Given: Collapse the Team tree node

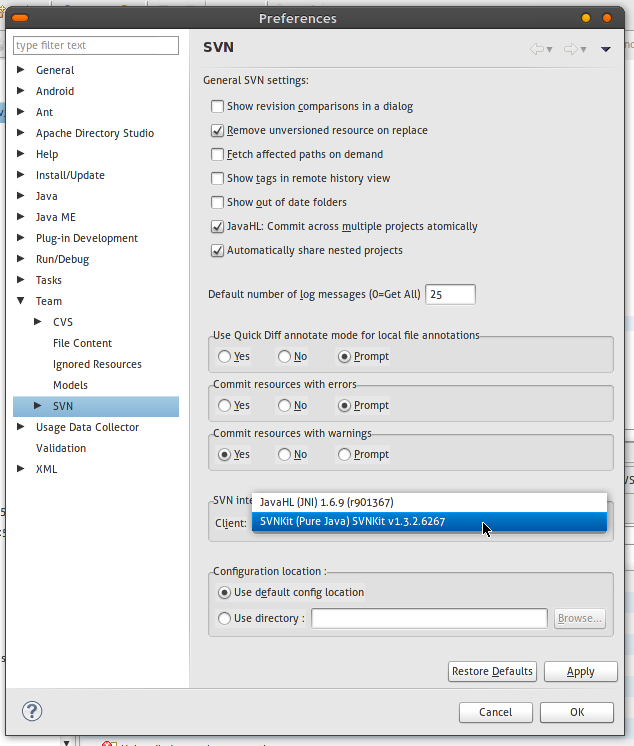Looking at the screenshot, I should 21,301.
